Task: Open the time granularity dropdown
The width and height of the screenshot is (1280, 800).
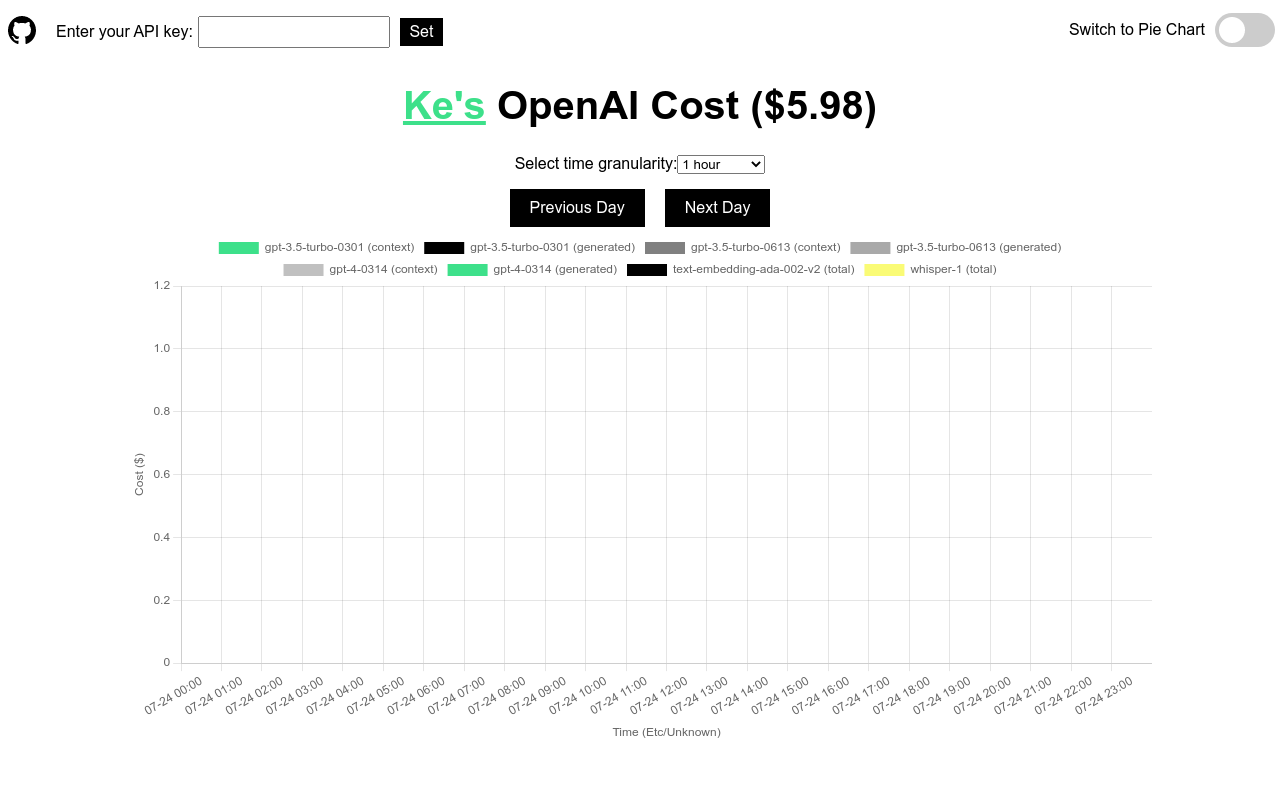Action: pos(721,164)
